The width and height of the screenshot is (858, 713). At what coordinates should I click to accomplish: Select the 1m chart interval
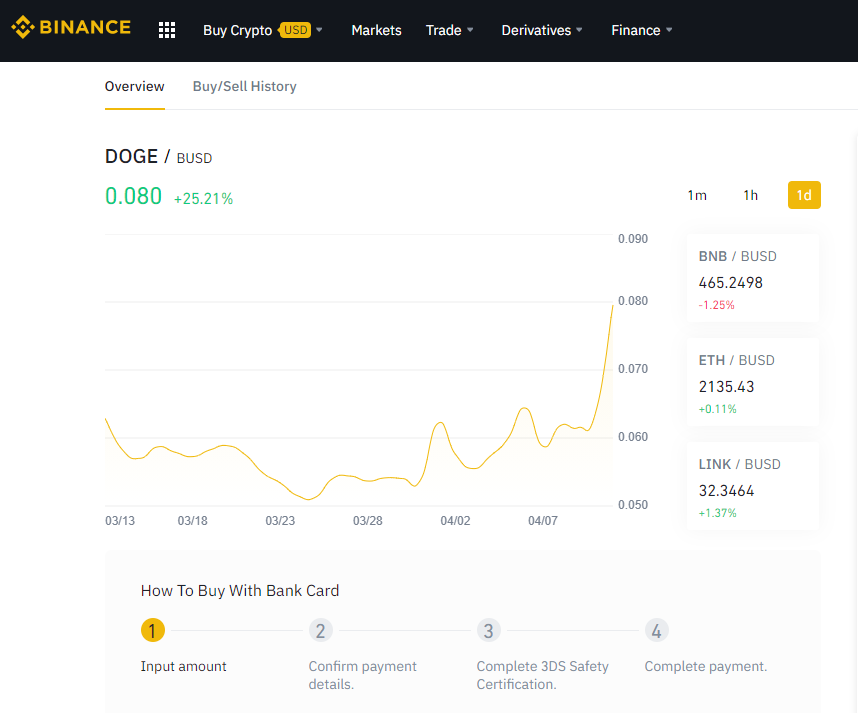coord(697,195)
